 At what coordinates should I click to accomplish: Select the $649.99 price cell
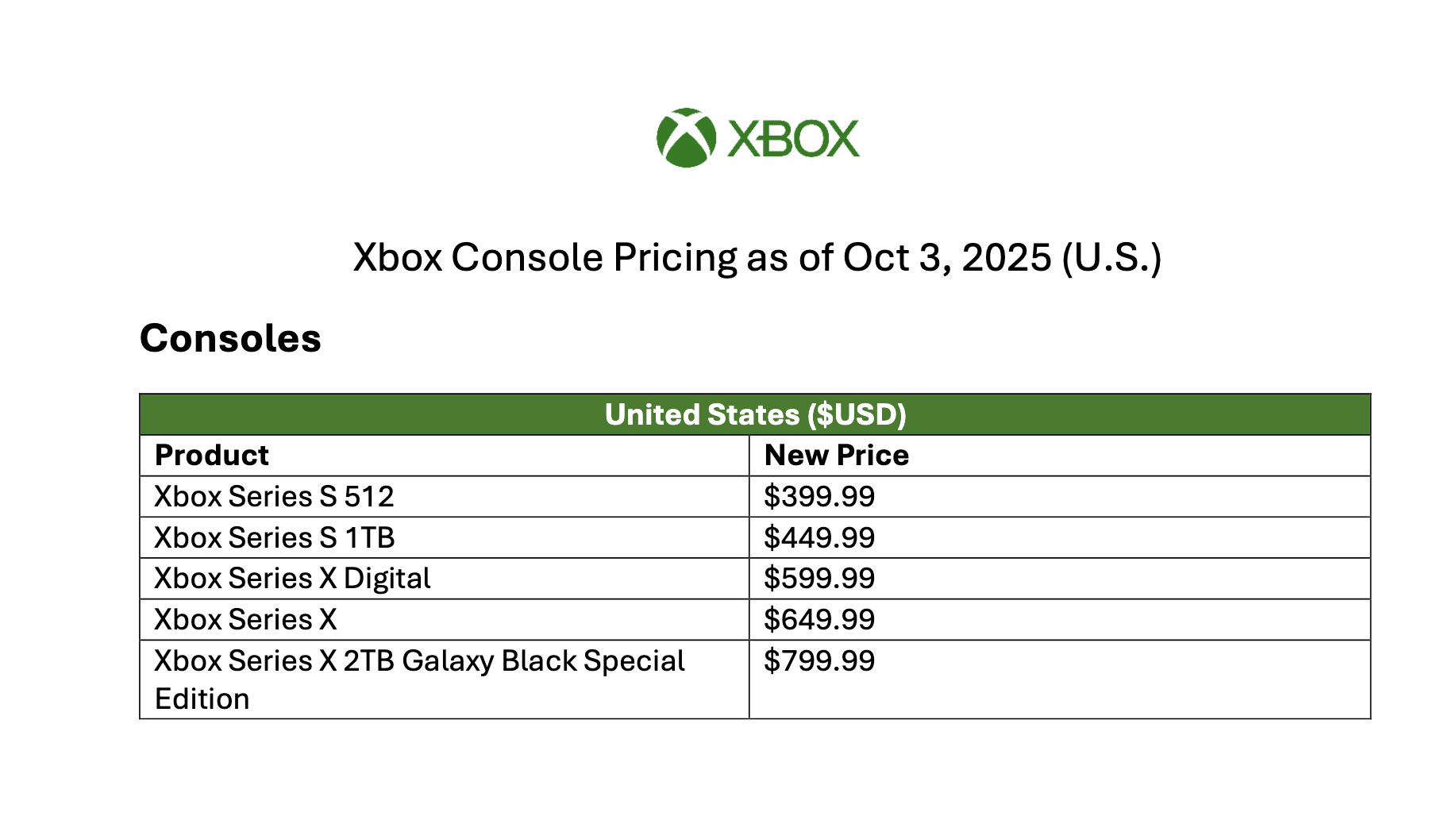click(1060, 620)
